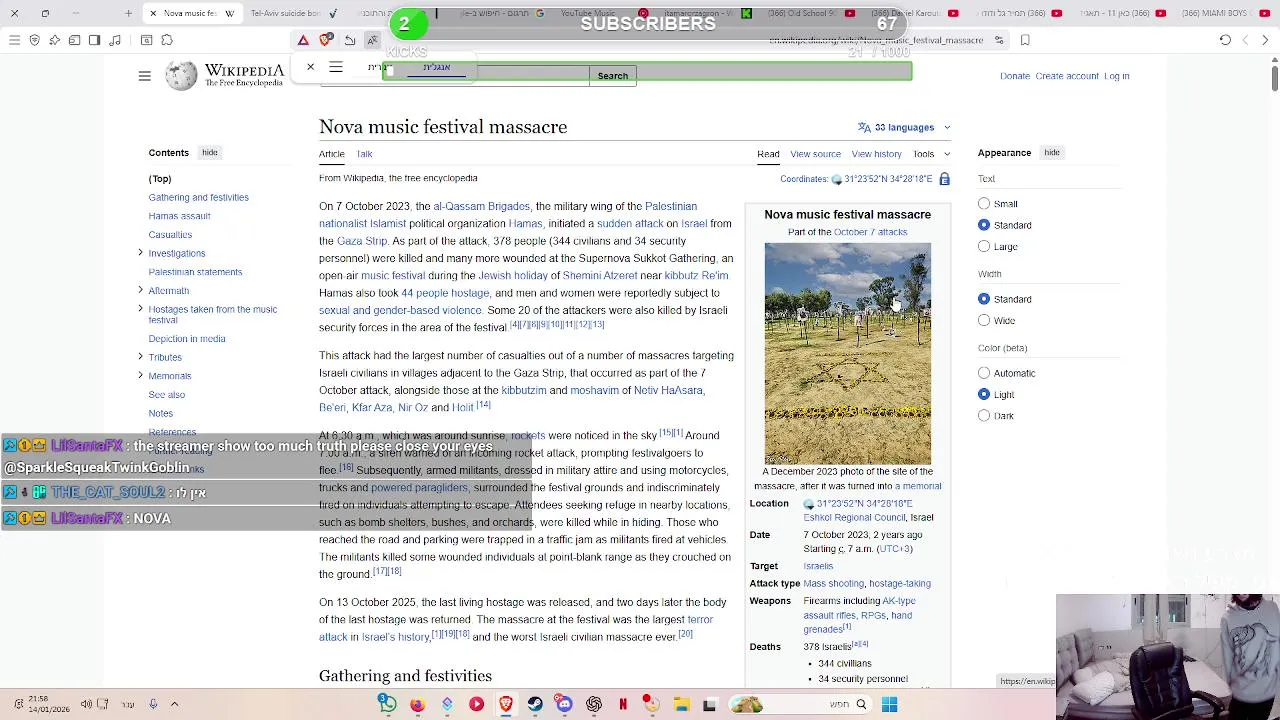
Task: Hide the Appearance panel
Action: pyautogui.click(x=1052, y=153)
